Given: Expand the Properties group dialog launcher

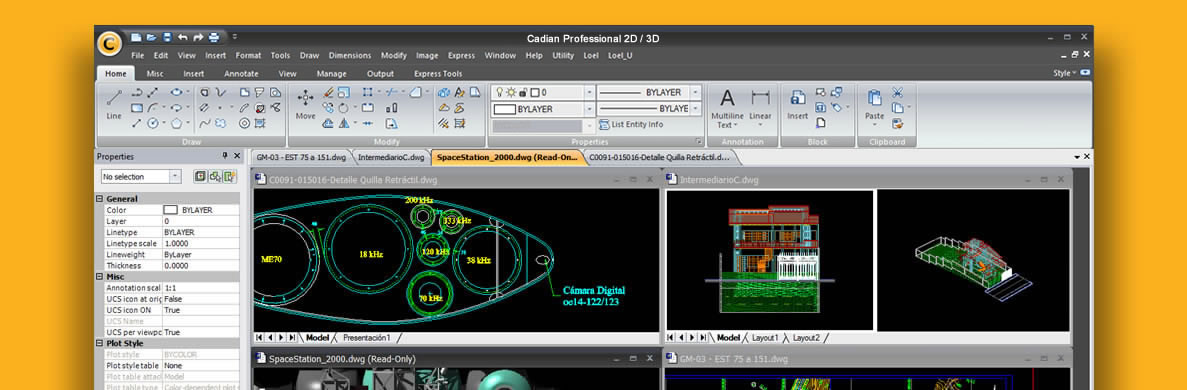Looking at the screenshot, I should pyautogui.click(x=699, y=141).
